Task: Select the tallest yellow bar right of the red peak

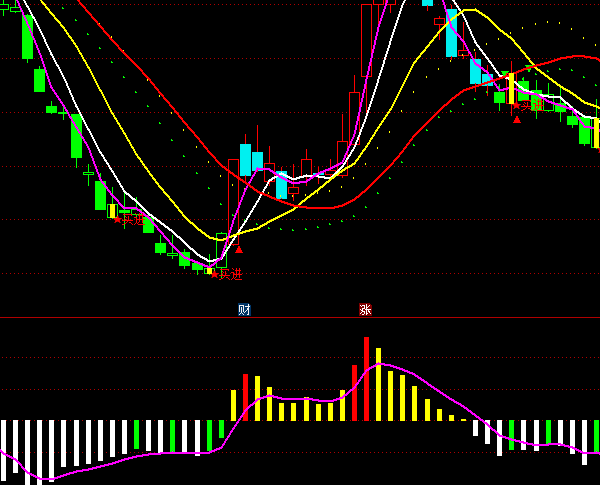Action: 378,384
